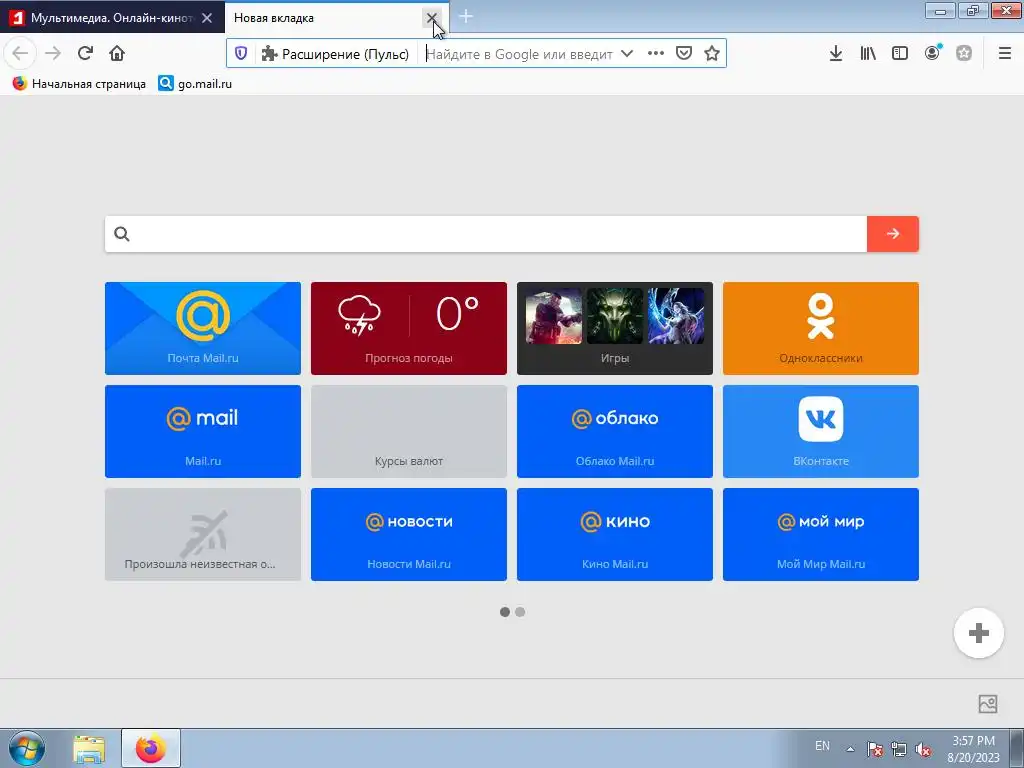Open the Прогноз погоды weather tile
Image resolution: width=1024 pixels, height=768 pixels.
[x=409, y=328]
